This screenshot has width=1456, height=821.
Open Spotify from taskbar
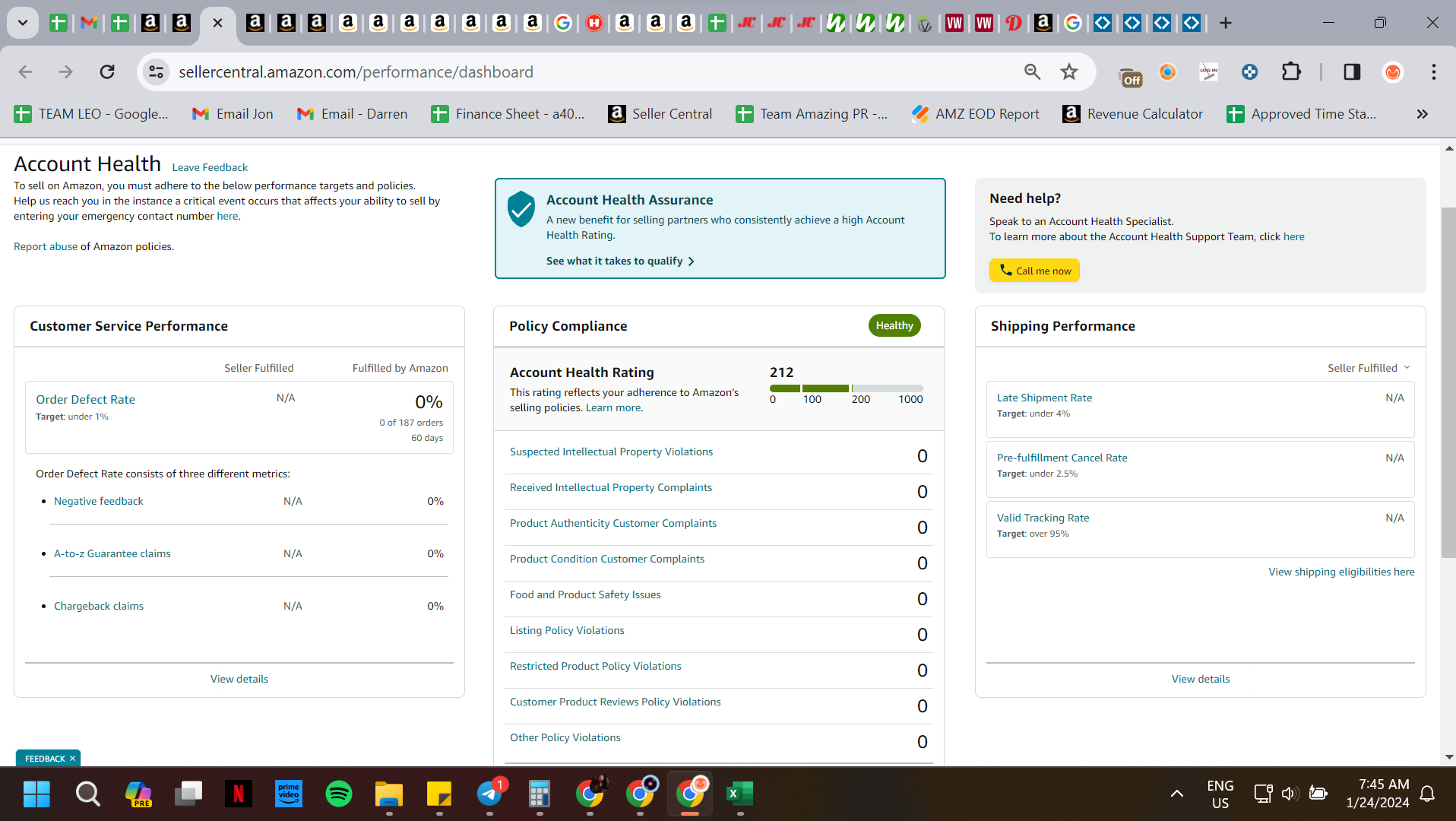click(x=339, y=794)
